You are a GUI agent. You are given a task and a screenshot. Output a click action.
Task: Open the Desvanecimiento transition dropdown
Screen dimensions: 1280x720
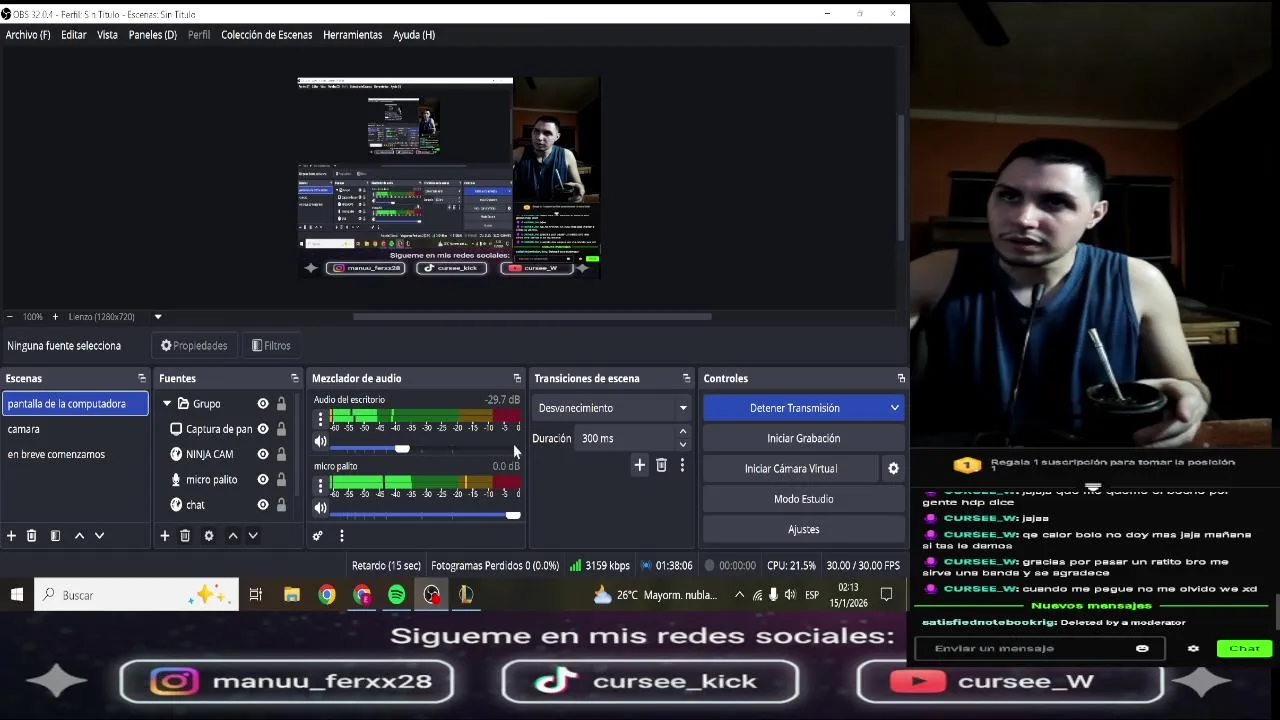(x=612, y=408)
